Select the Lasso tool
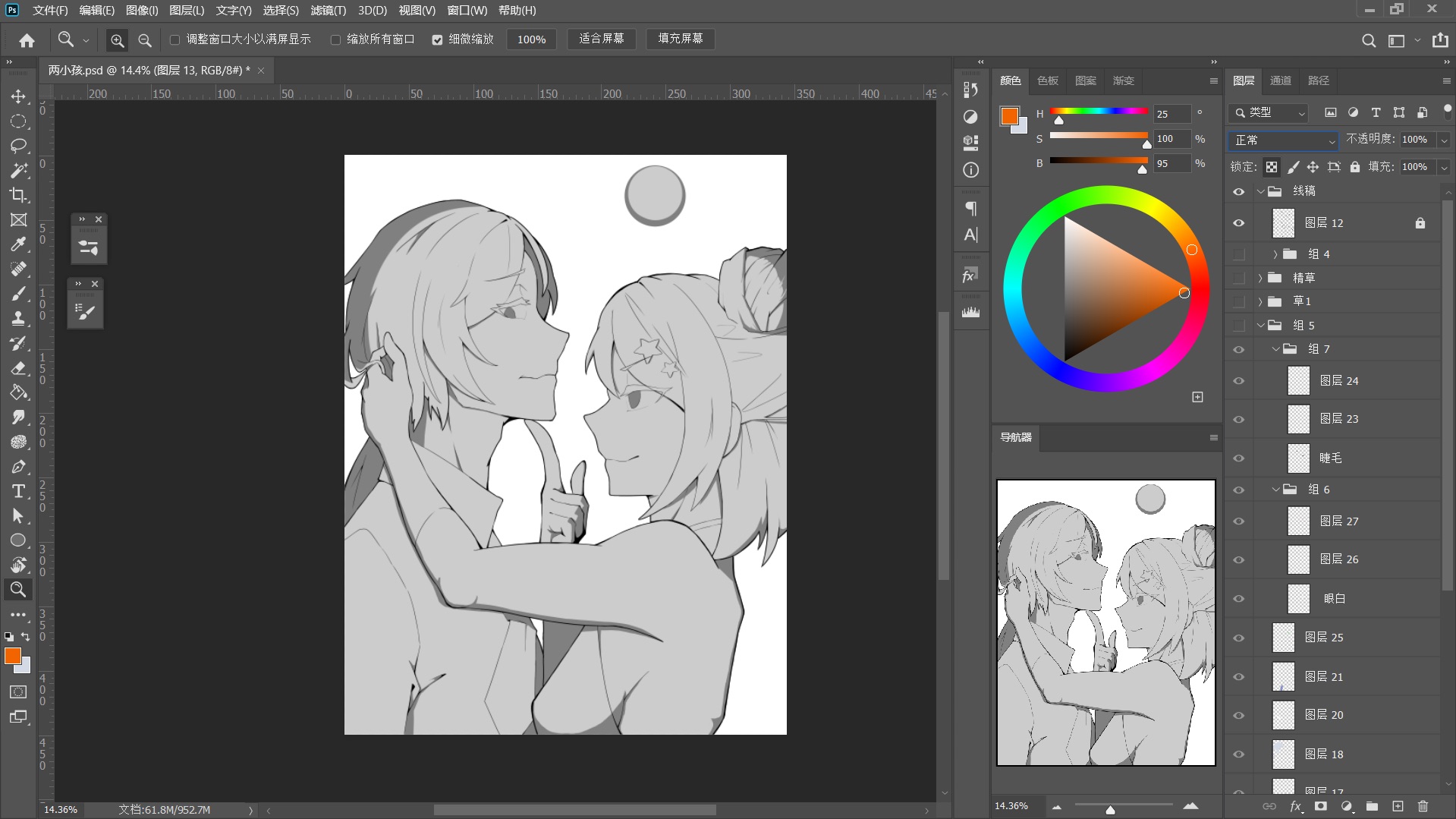The width and height of the screenshot is (1456, 819). tap(18, 146)
